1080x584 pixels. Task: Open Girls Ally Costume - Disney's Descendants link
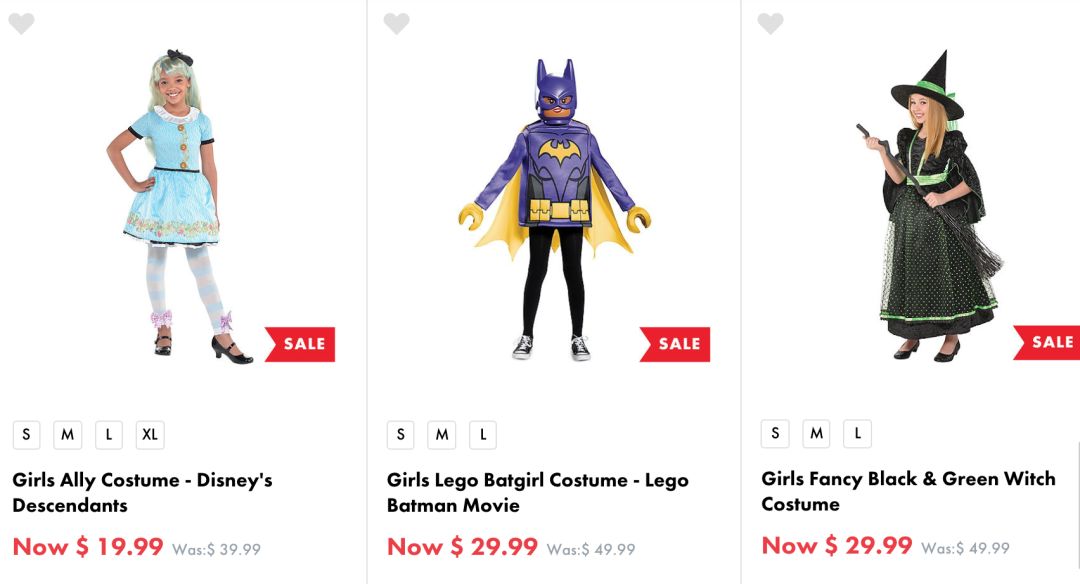142,492
